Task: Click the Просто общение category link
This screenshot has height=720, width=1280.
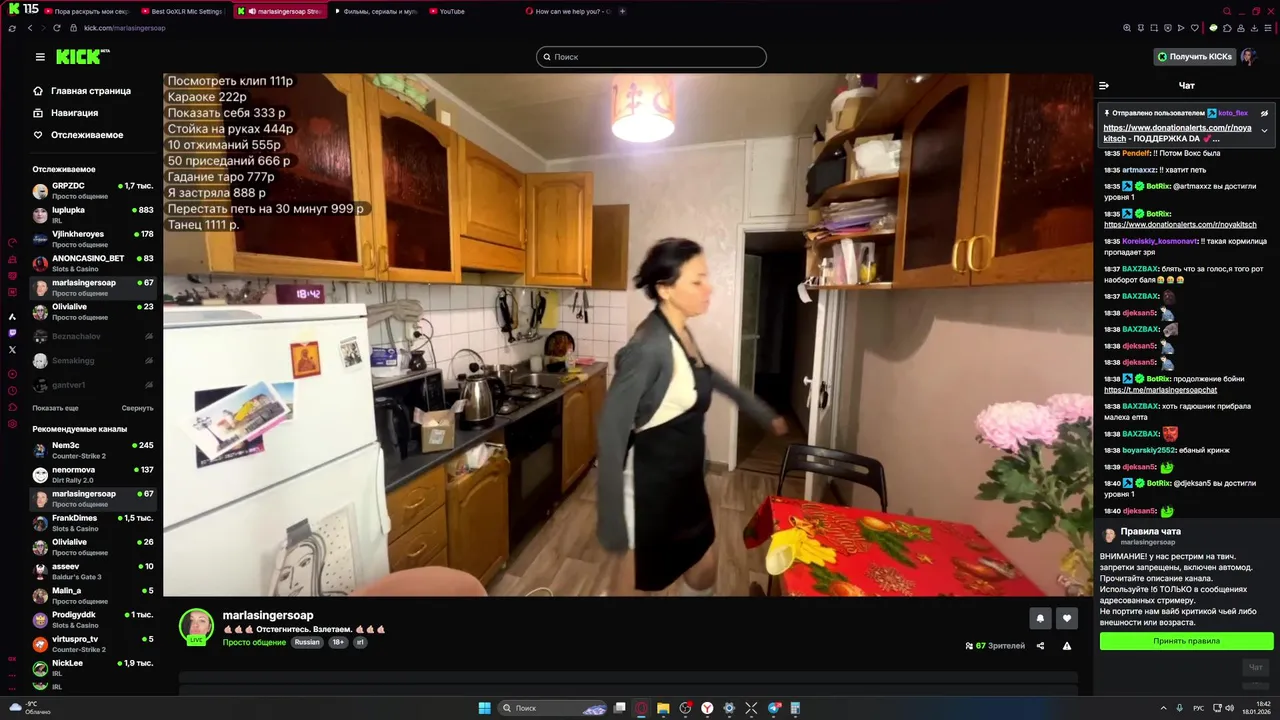Action: [254, 642]
